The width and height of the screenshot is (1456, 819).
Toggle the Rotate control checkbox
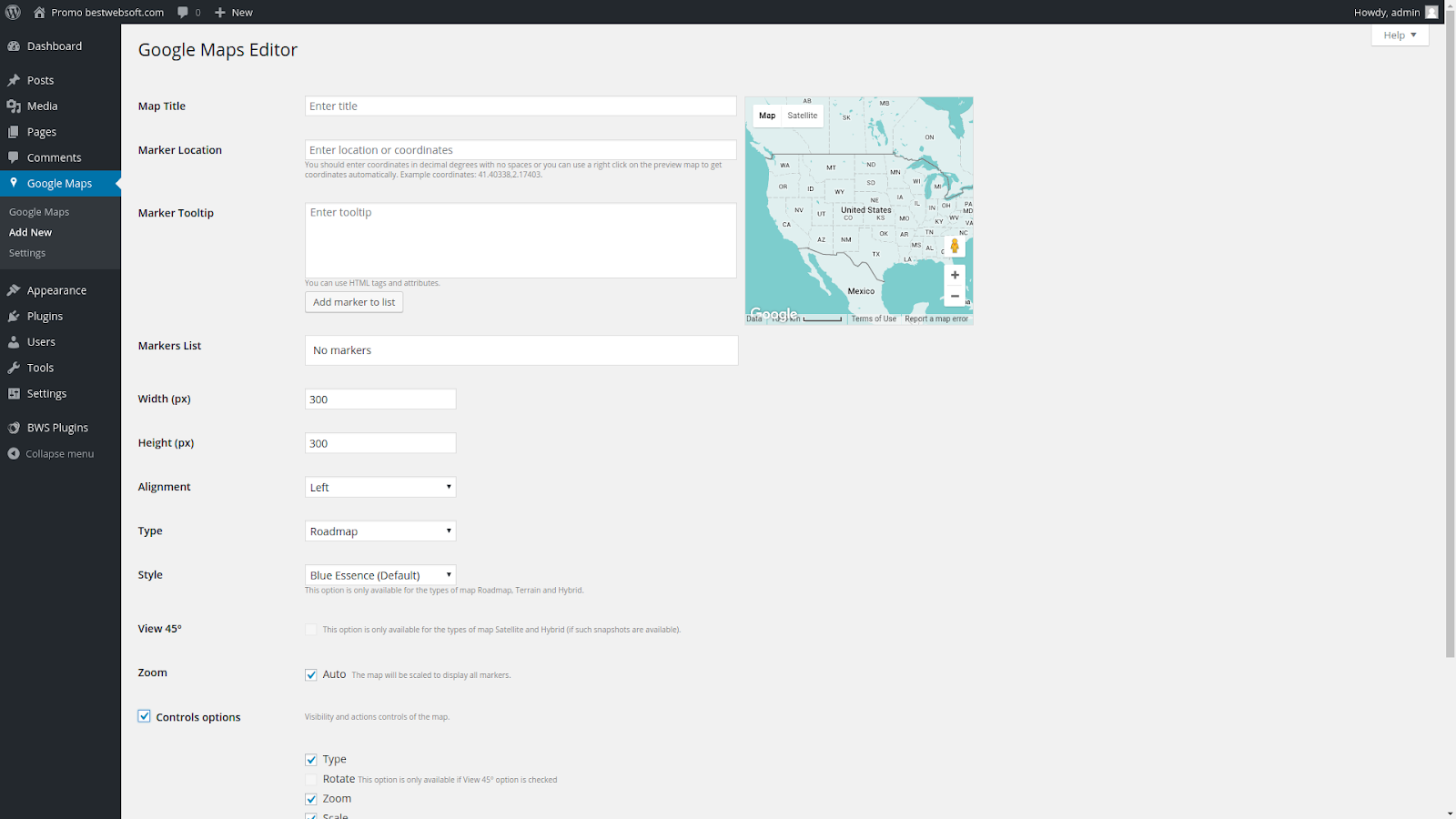(311, 779)
